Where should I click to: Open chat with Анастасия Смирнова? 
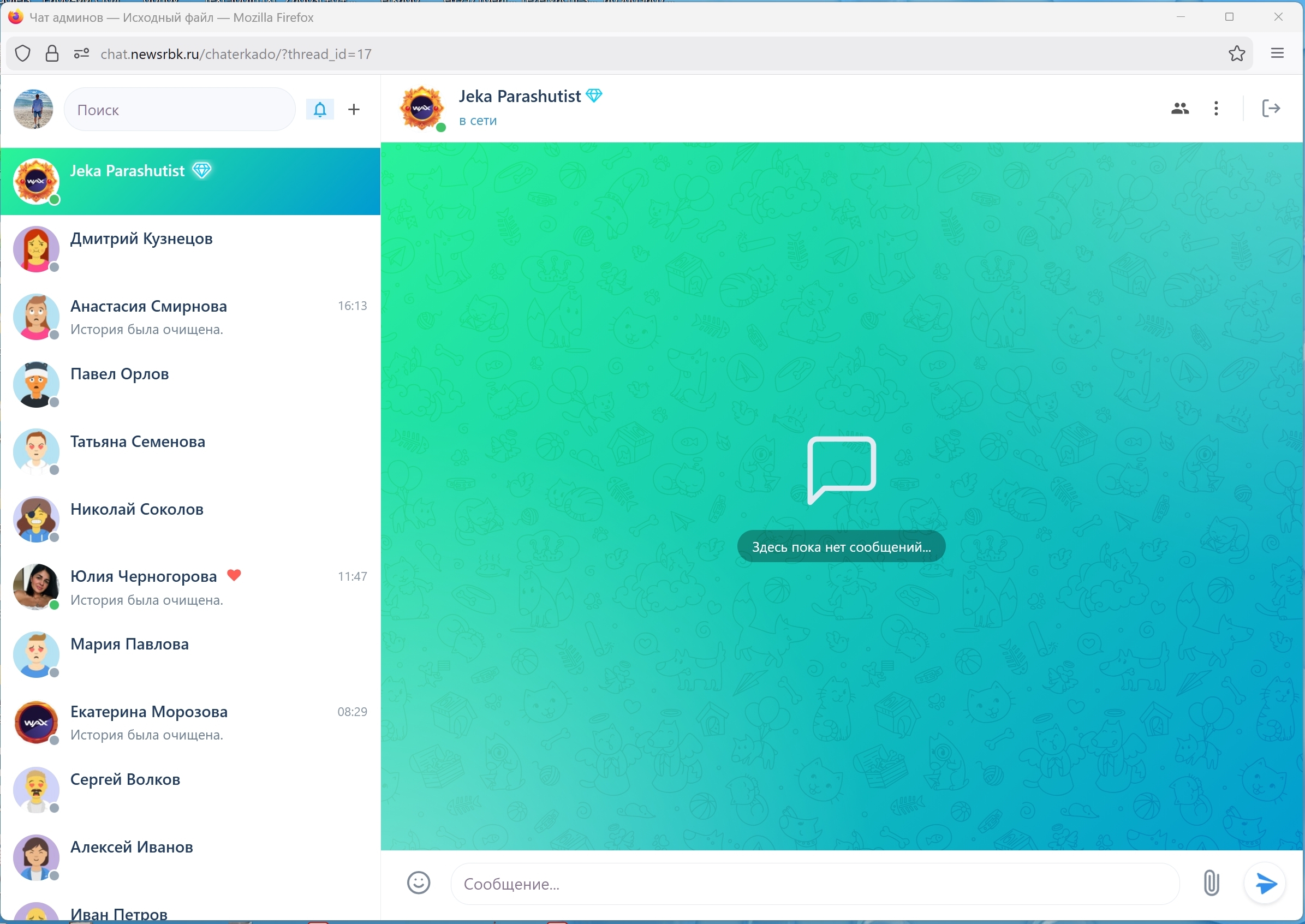[x=190, y=317]
